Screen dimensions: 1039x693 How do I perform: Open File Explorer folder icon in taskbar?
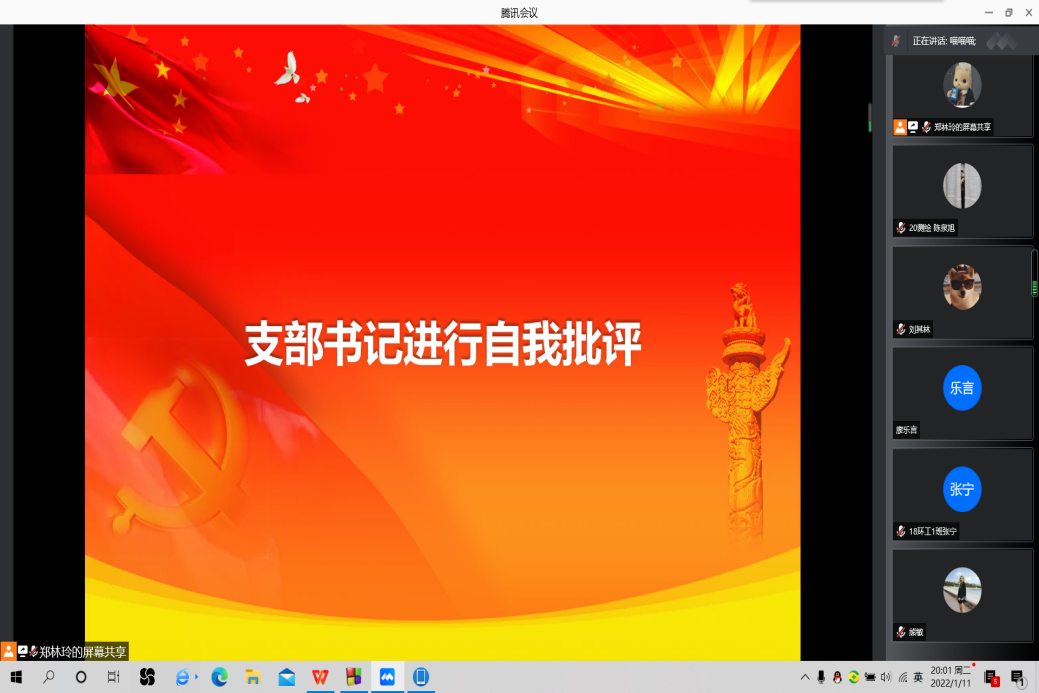click(x=253, y=677)
